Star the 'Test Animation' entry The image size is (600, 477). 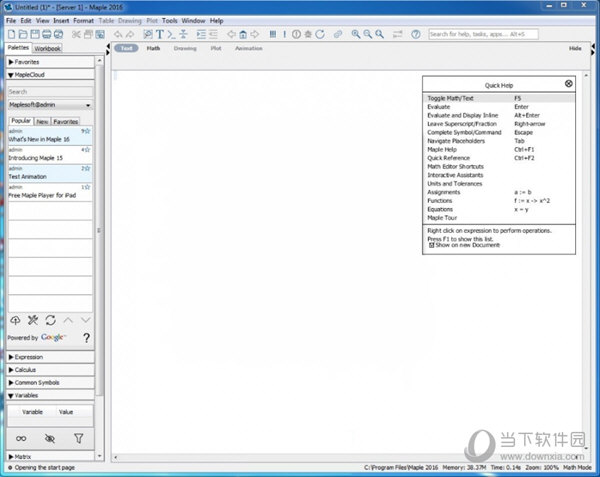(x=87, y=168)
